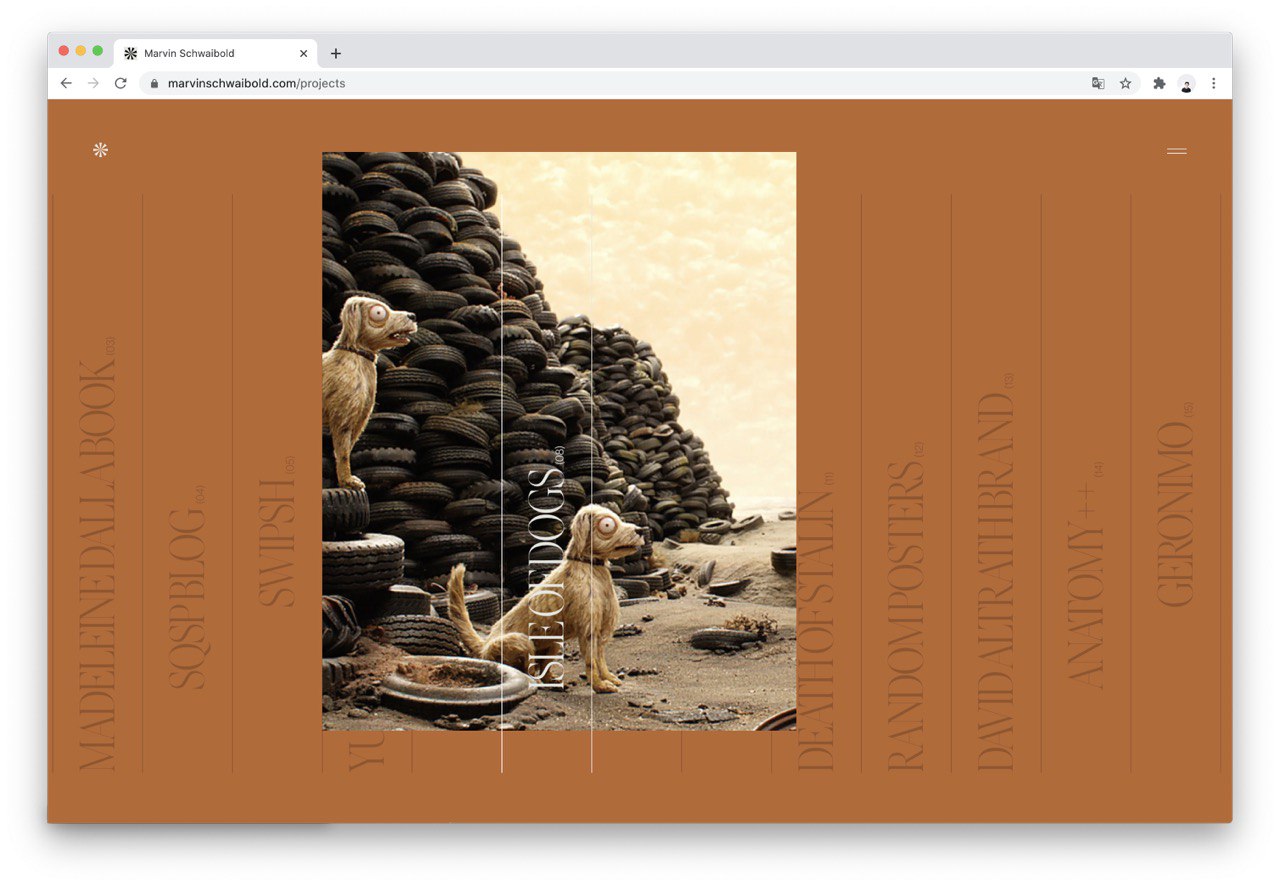The width and height of the screenshot is (1280, 886).
Task: Open a new browser tab
Action: pos(335,53)
